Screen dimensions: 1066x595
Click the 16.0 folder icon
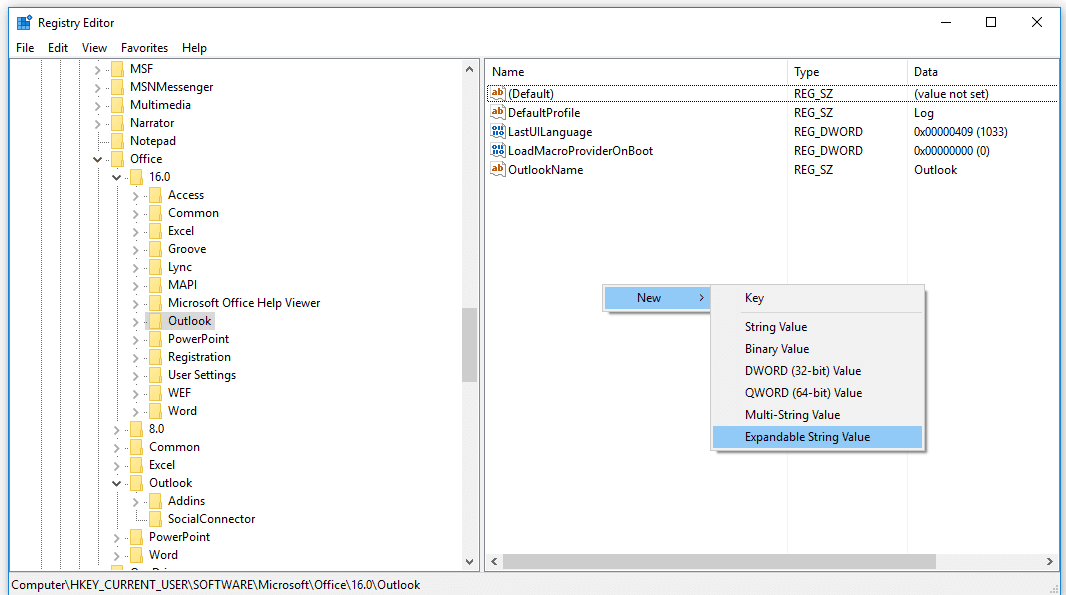[136, 177]
